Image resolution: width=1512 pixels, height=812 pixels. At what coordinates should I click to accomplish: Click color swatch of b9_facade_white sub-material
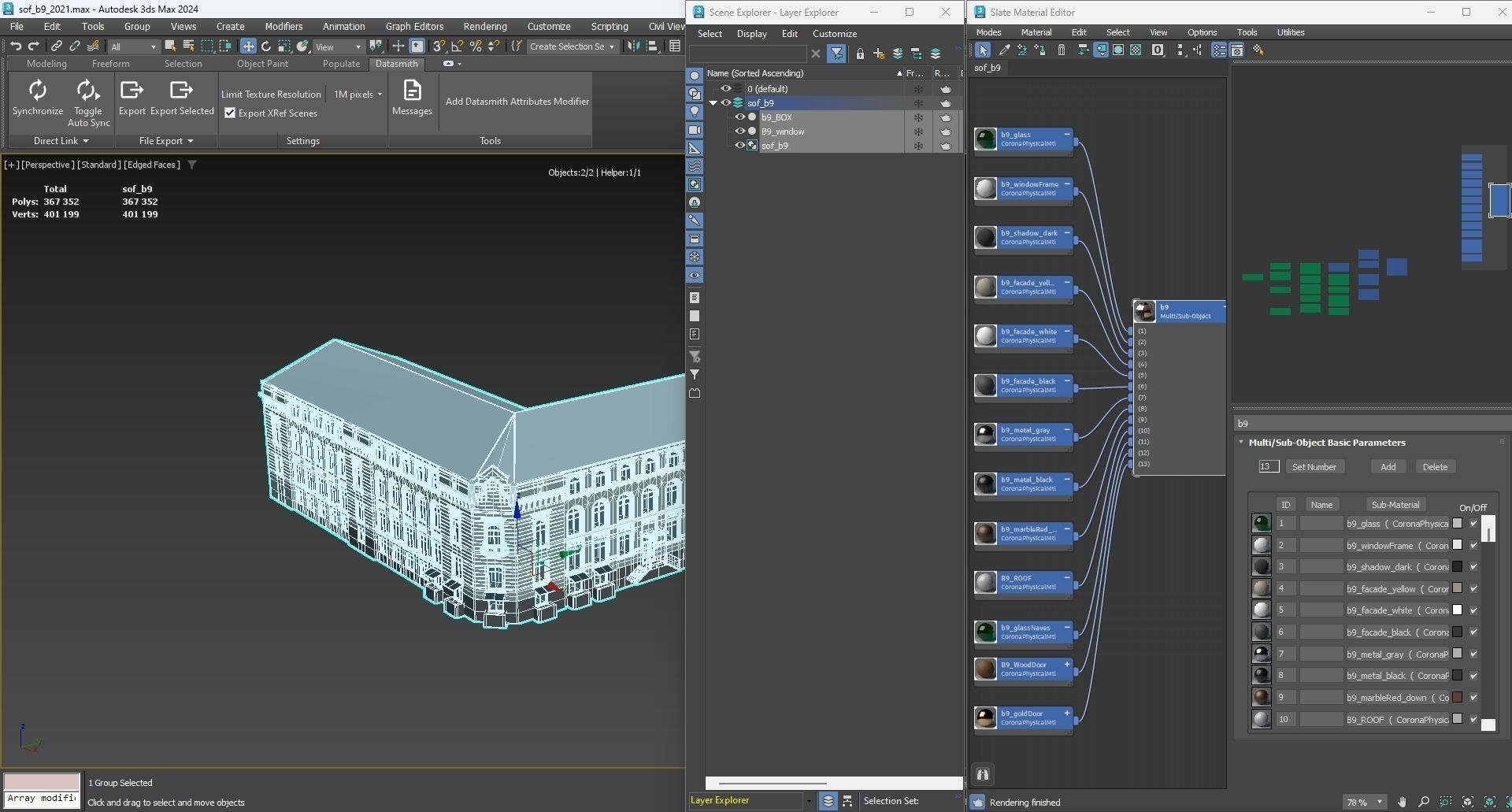coord(1457,610)
